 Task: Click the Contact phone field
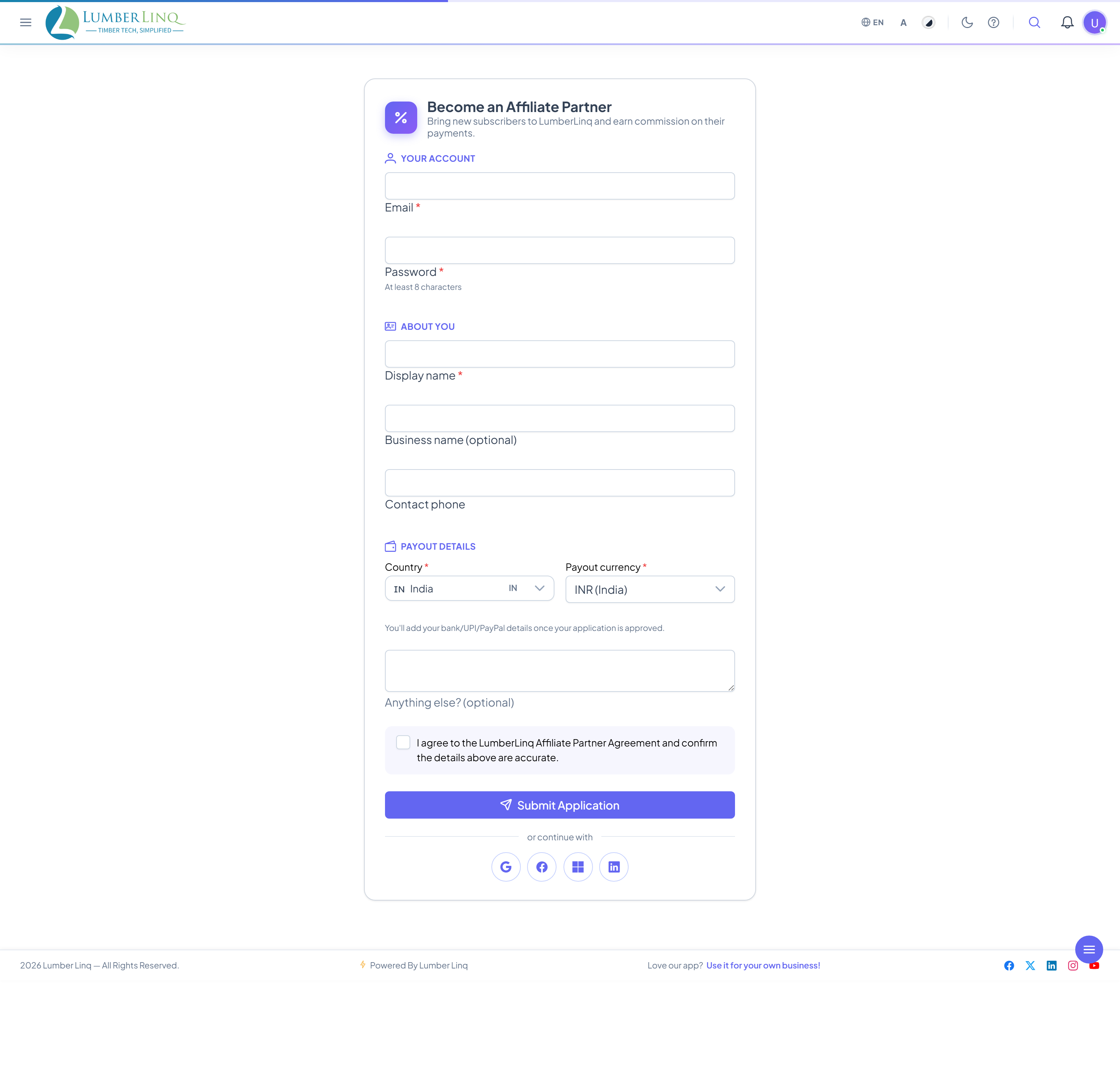point(559,483)
